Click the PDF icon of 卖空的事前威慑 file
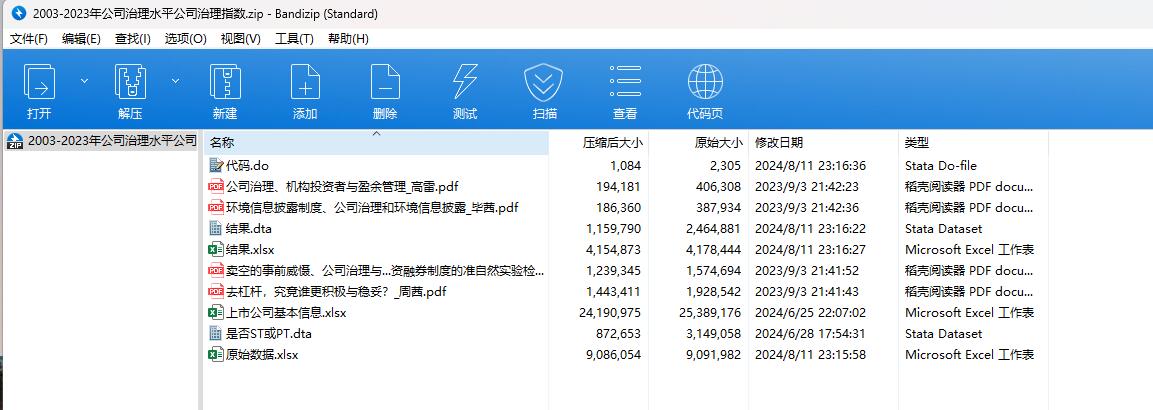Viewport: 1153px width, 410px height. (216, 270)
